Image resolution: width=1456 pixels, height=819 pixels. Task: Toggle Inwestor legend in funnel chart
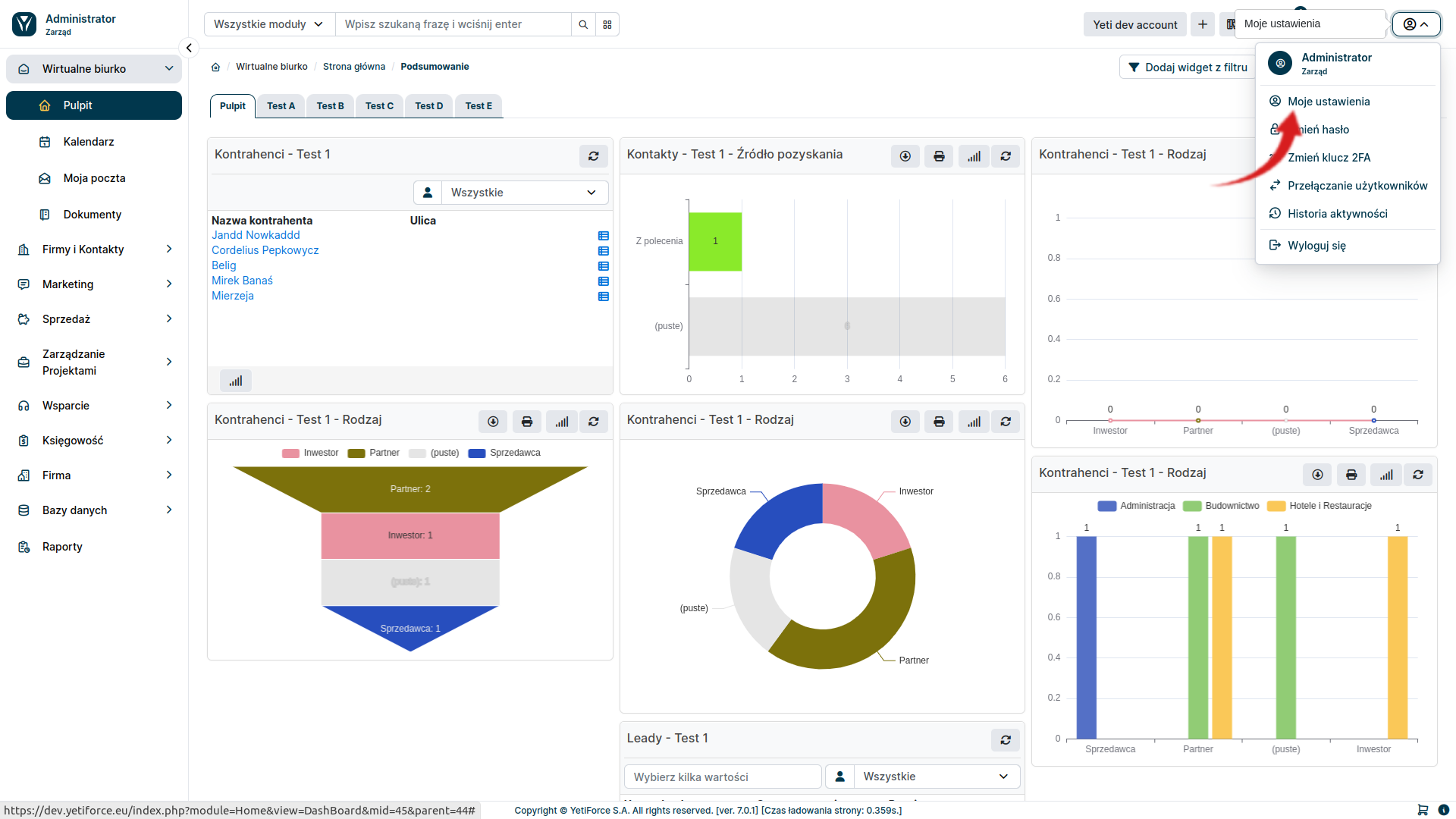(x=310, y=453)
